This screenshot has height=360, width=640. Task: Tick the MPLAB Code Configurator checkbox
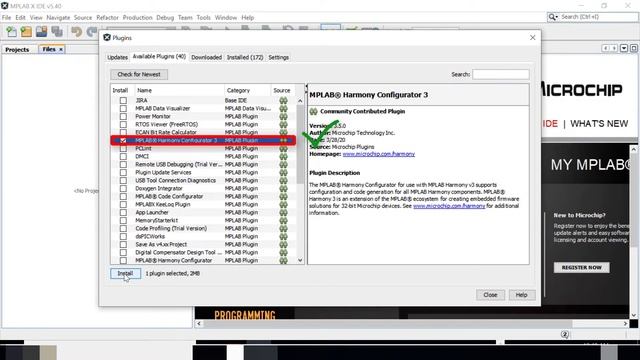point(123,196)
